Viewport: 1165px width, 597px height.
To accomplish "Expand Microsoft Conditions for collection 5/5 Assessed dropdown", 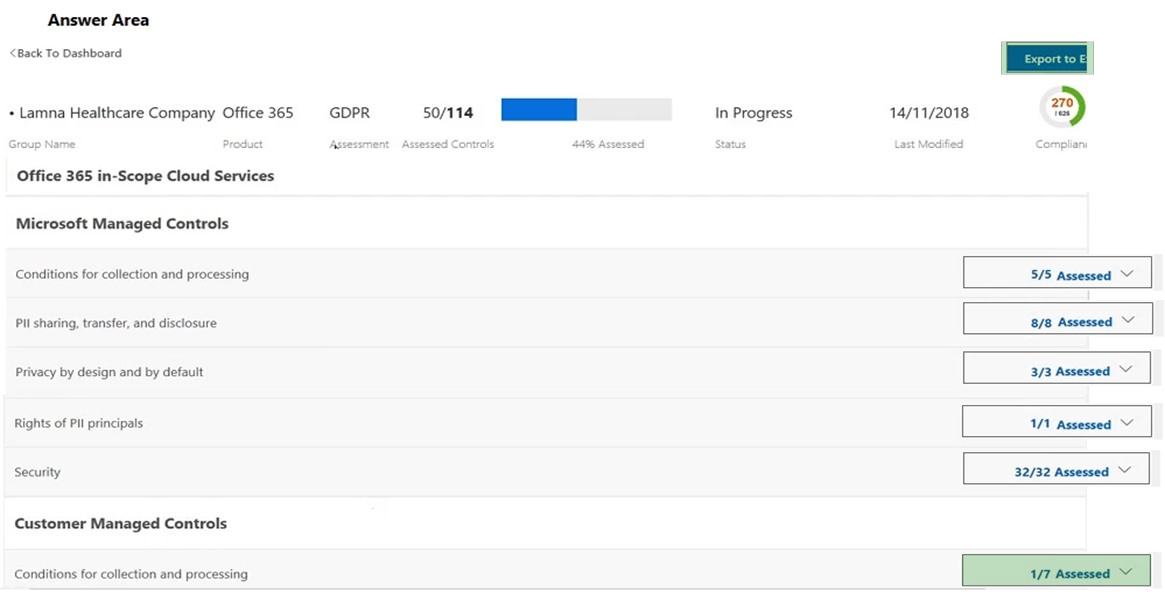I will 1057,273.
